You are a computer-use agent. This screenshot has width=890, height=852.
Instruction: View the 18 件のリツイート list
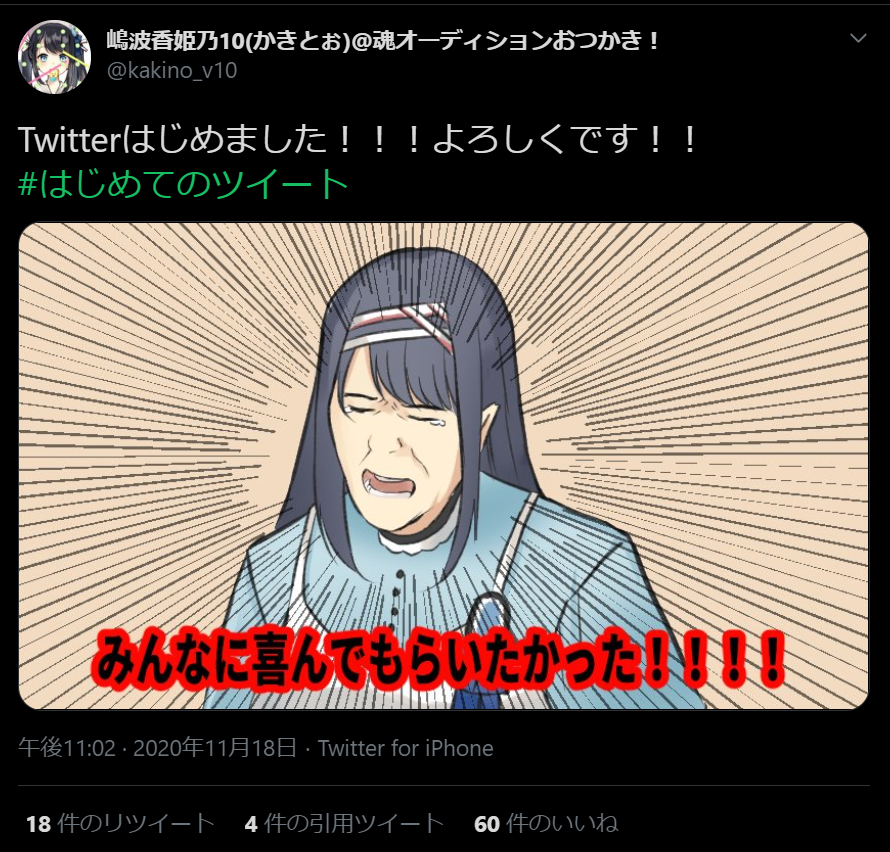120,824
